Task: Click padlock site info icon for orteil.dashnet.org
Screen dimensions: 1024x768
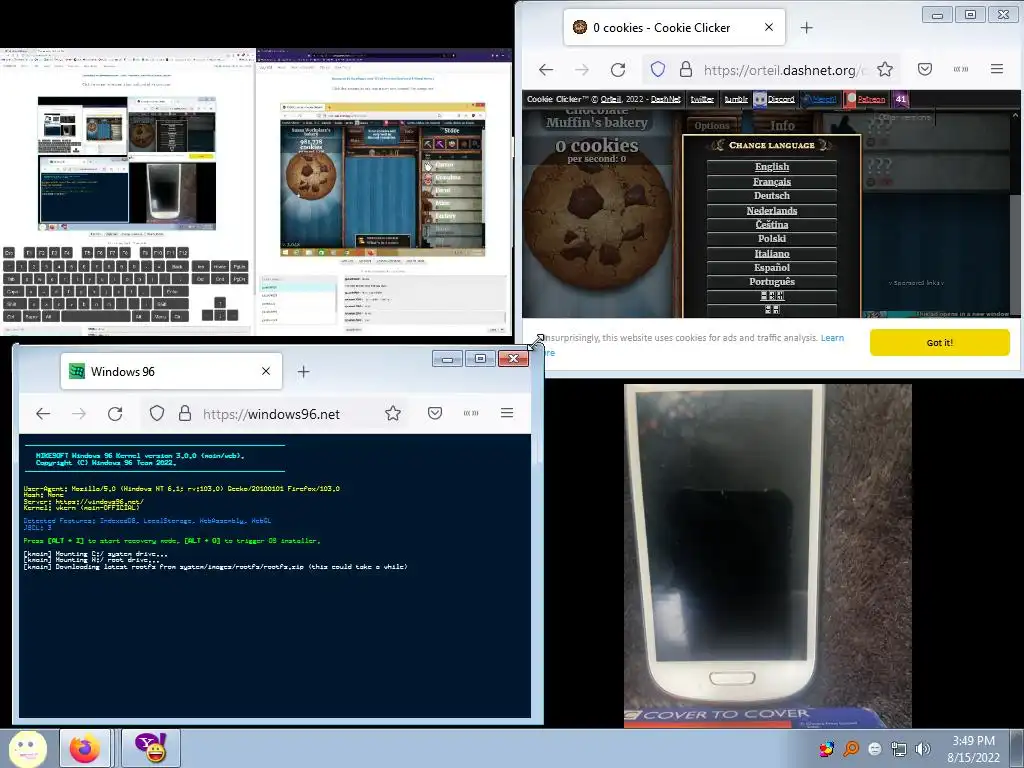Action: tap(686, 69)
